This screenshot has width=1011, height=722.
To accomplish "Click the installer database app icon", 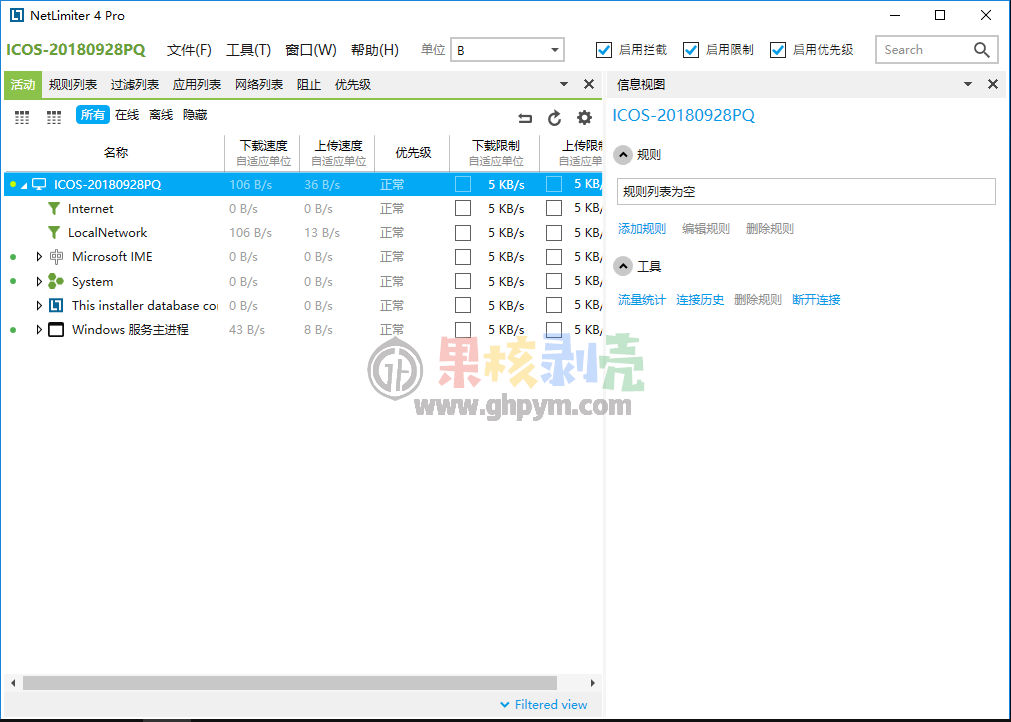I will click(56, 305).
